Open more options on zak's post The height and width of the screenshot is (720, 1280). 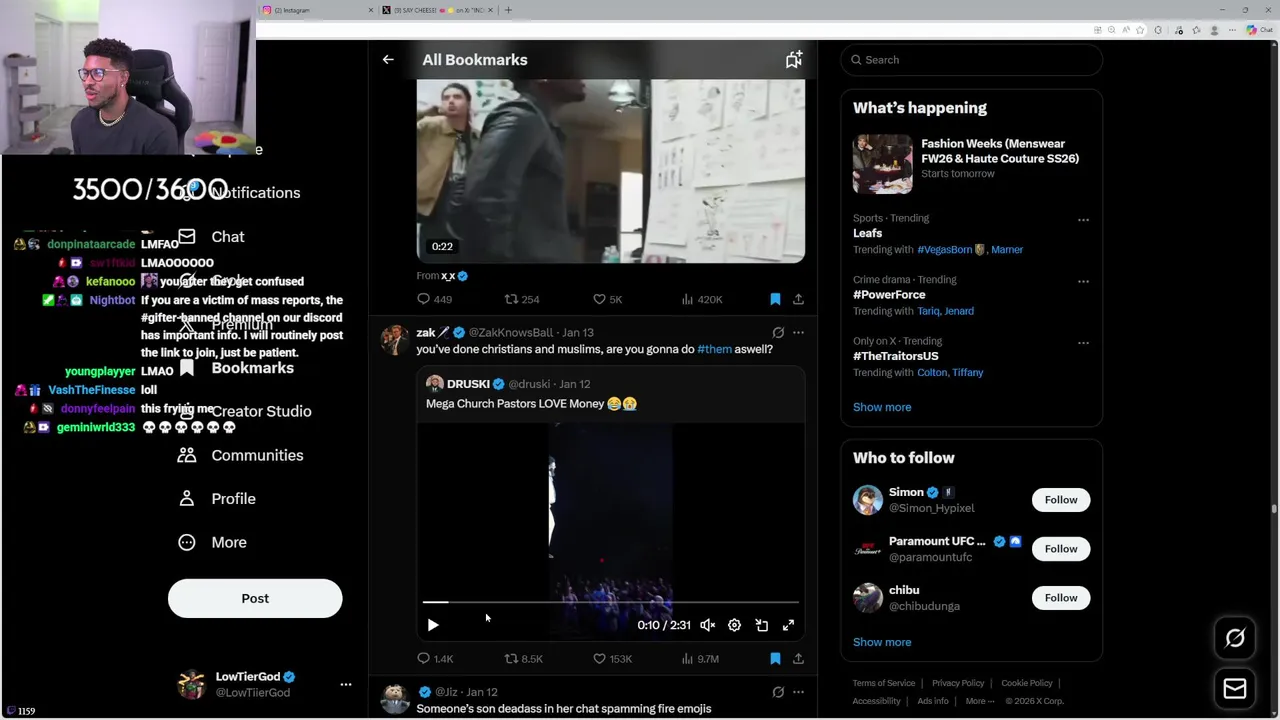(798, 332)
